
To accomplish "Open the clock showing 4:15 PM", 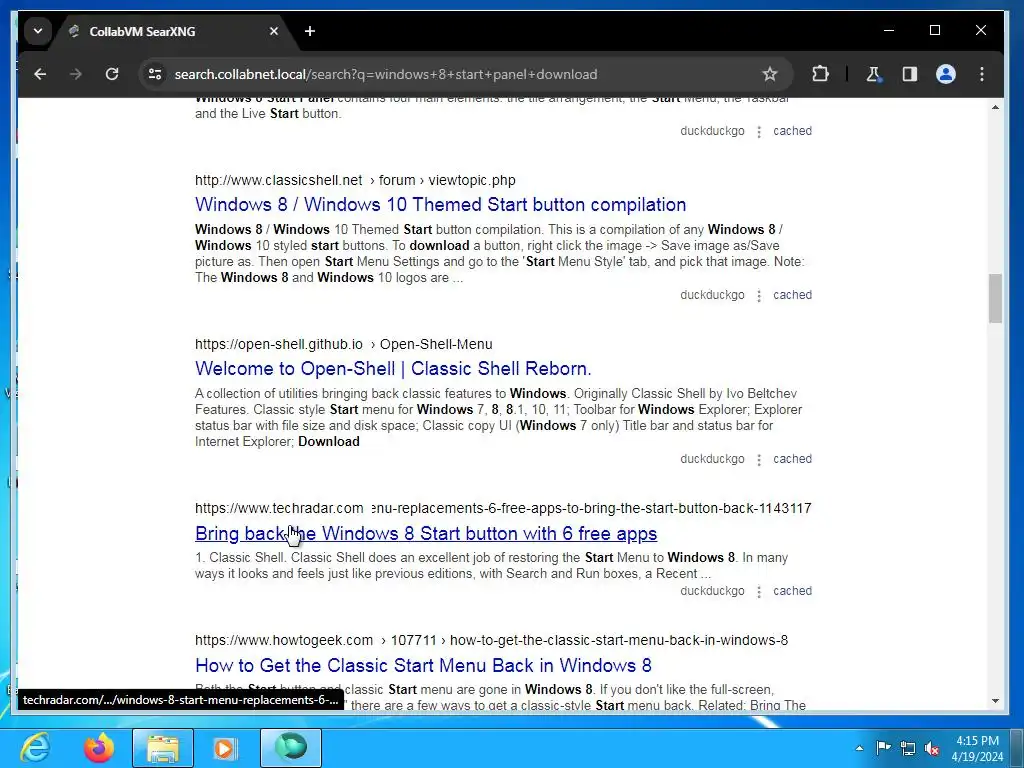I will click(x=977, y=748).
